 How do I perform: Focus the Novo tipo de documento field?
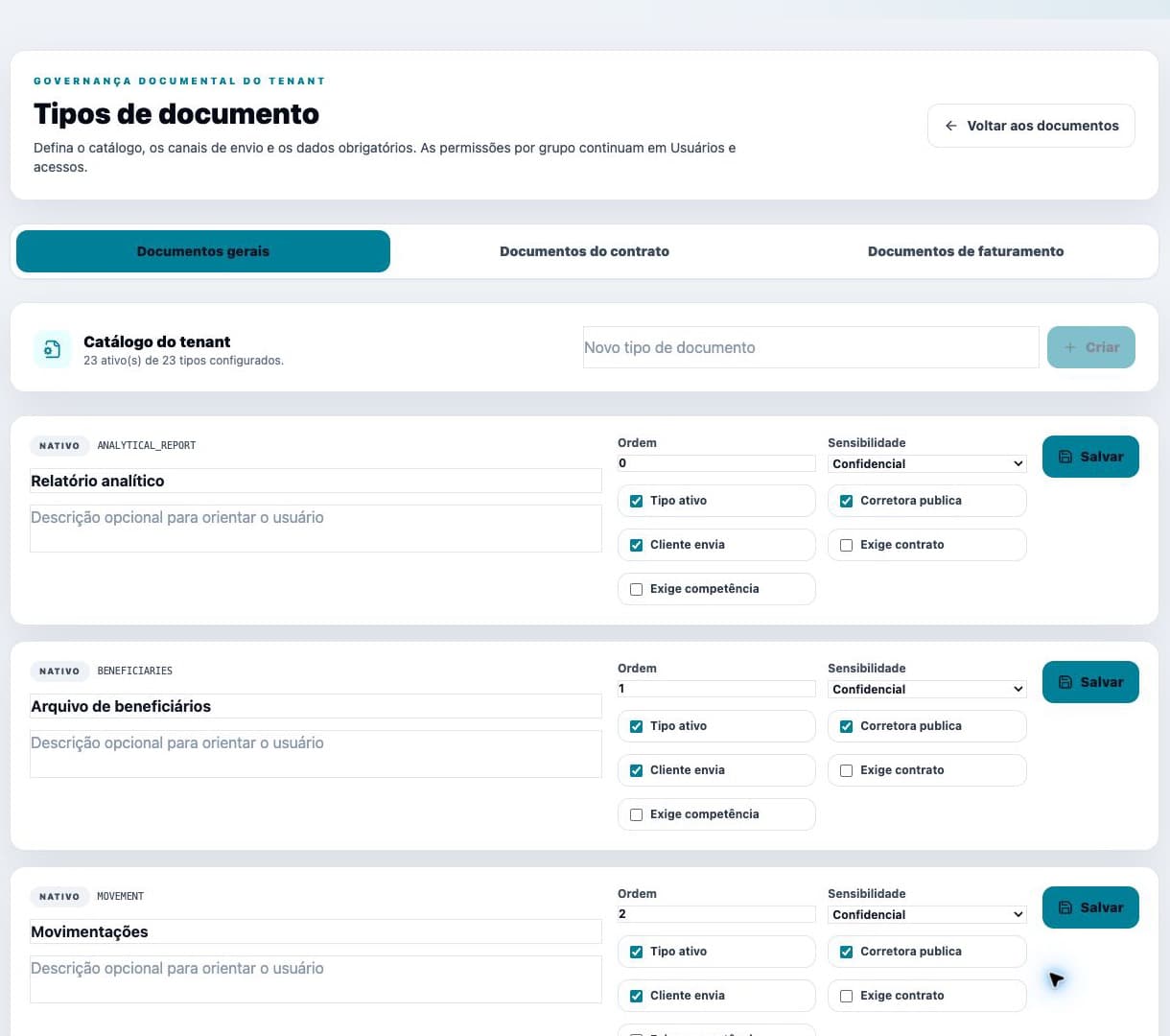coord(810,347)
